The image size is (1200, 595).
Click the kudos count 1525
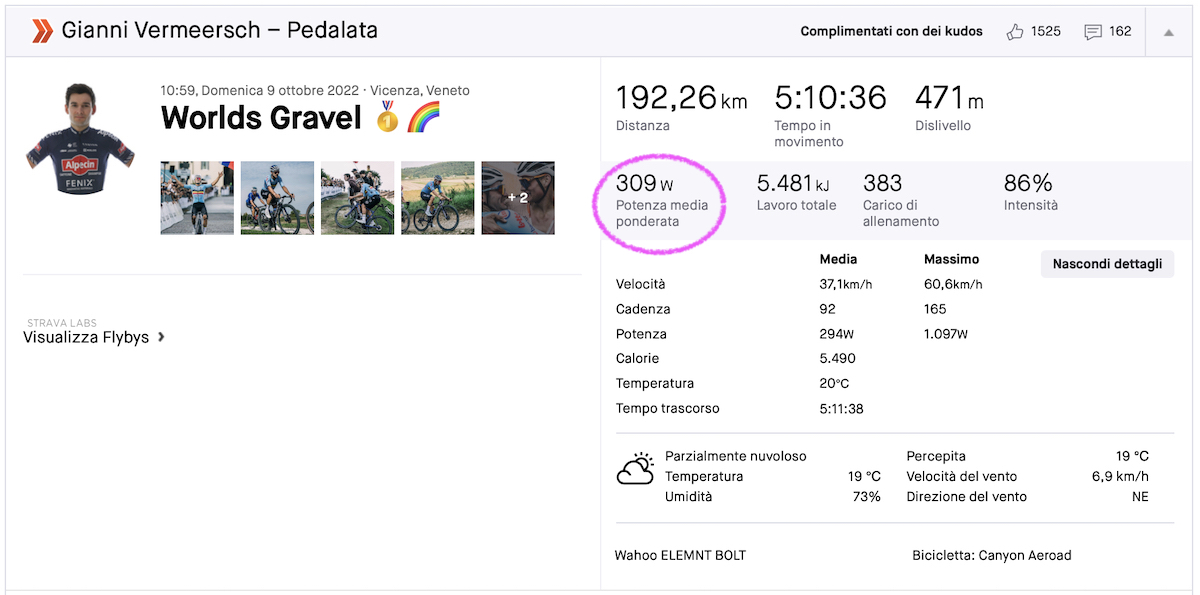pyautogui.click(x=1046, y=32)
